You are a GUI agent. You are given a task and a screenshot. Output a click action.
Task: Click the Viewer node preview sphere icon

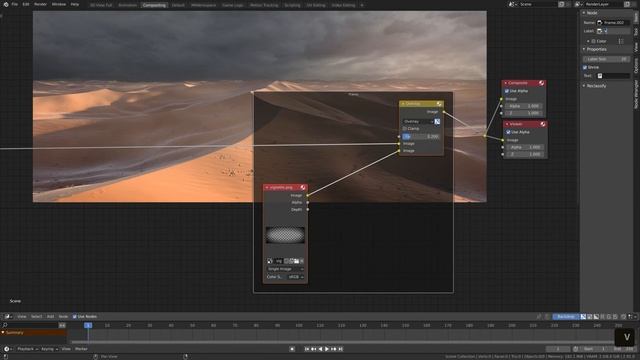543,124
